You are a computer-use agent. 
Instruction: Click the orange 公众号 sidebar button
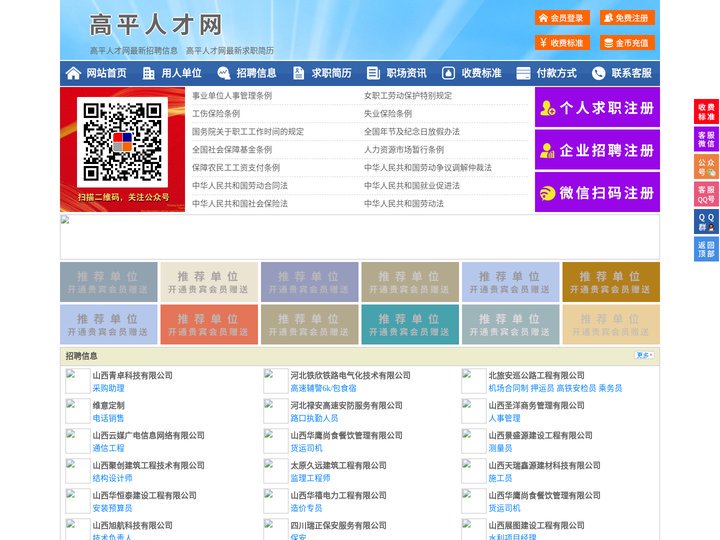tap(706, 167)
